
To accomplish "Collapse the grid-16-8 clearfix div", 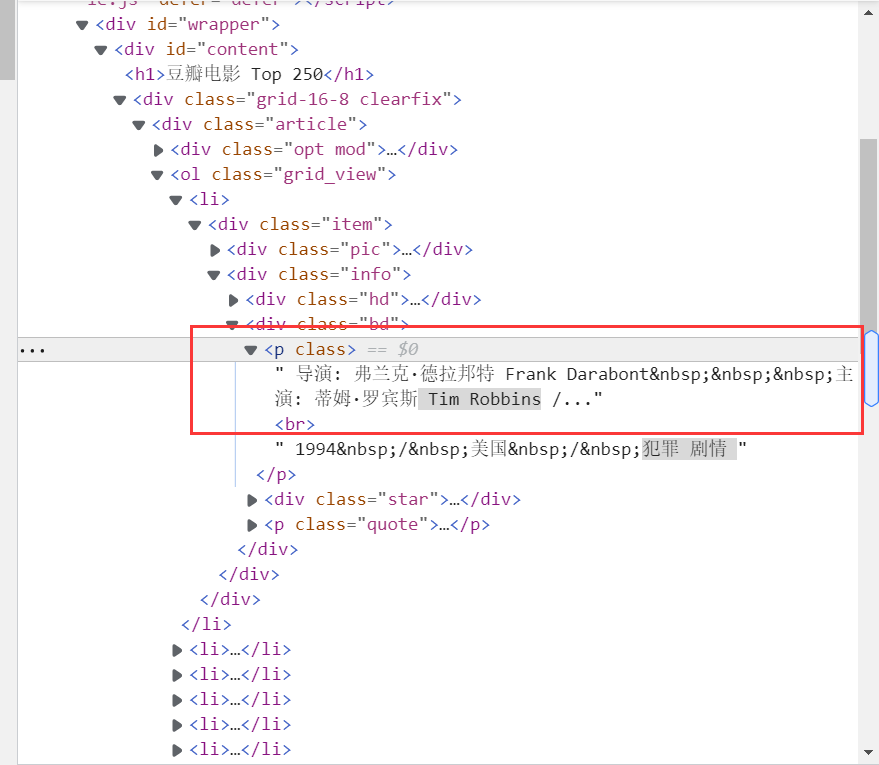I will point(119,100).
